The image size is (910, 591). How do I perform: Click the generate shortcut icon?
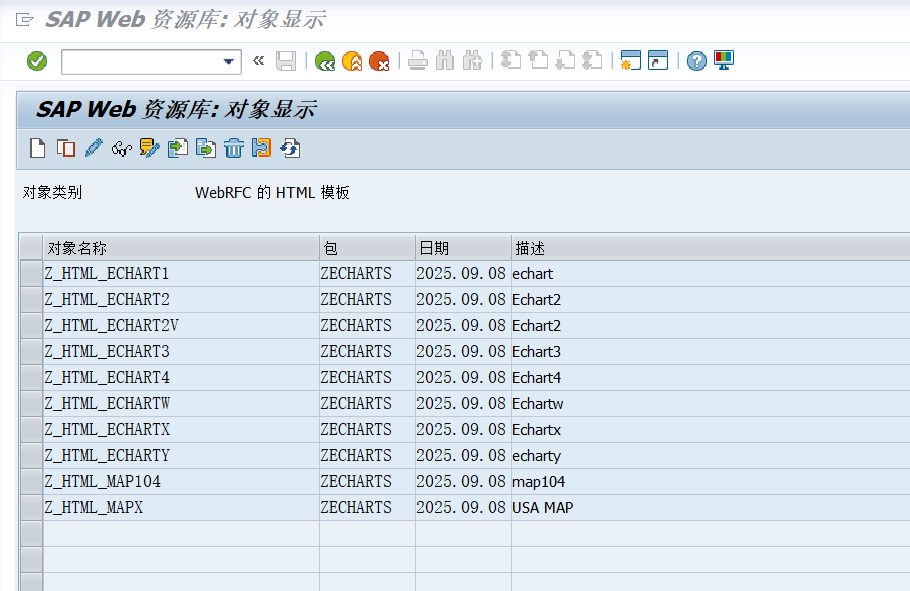tap(658, 60)
